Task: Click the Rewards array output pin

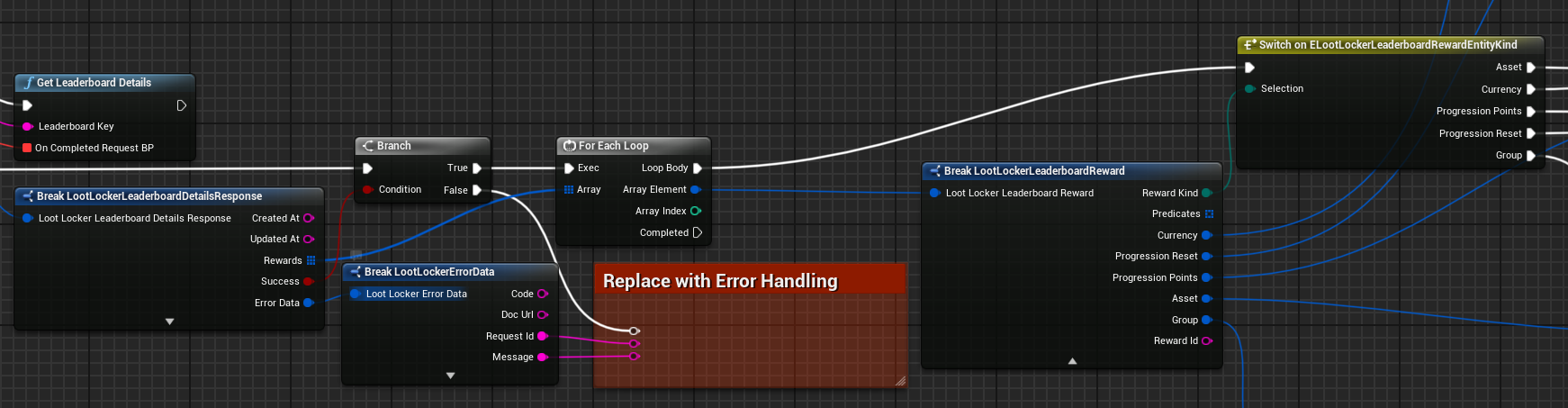Action: [311, 260]
